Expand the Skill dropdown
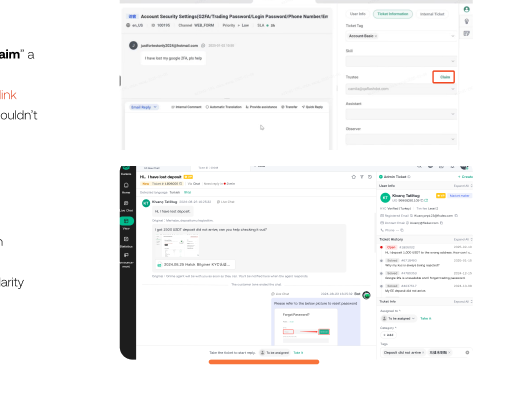The image size is (510, 406). coord(401,61)
